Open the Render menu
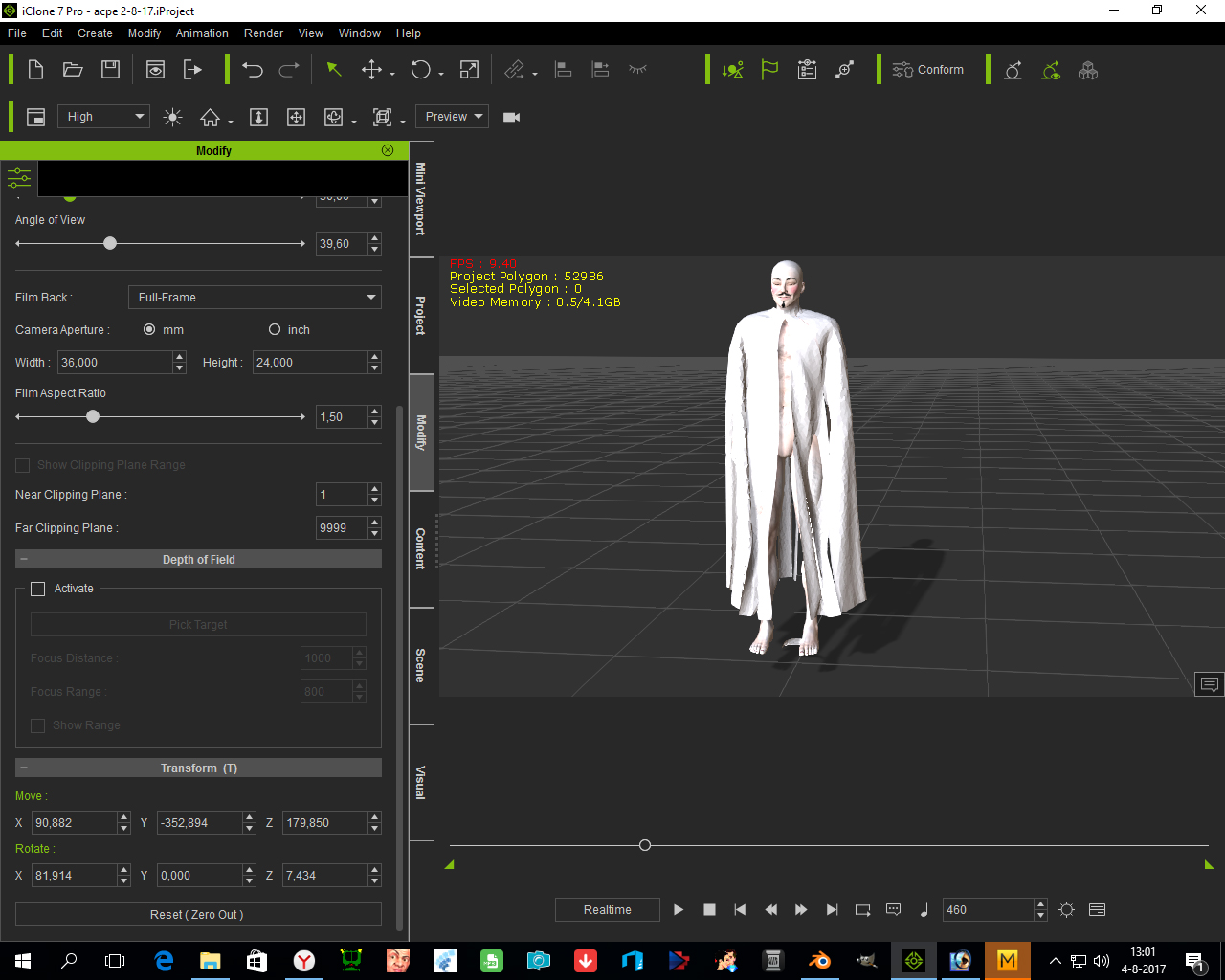This screenshot has width=1225, height=980. pyautogui.click(x=263, y=33)
